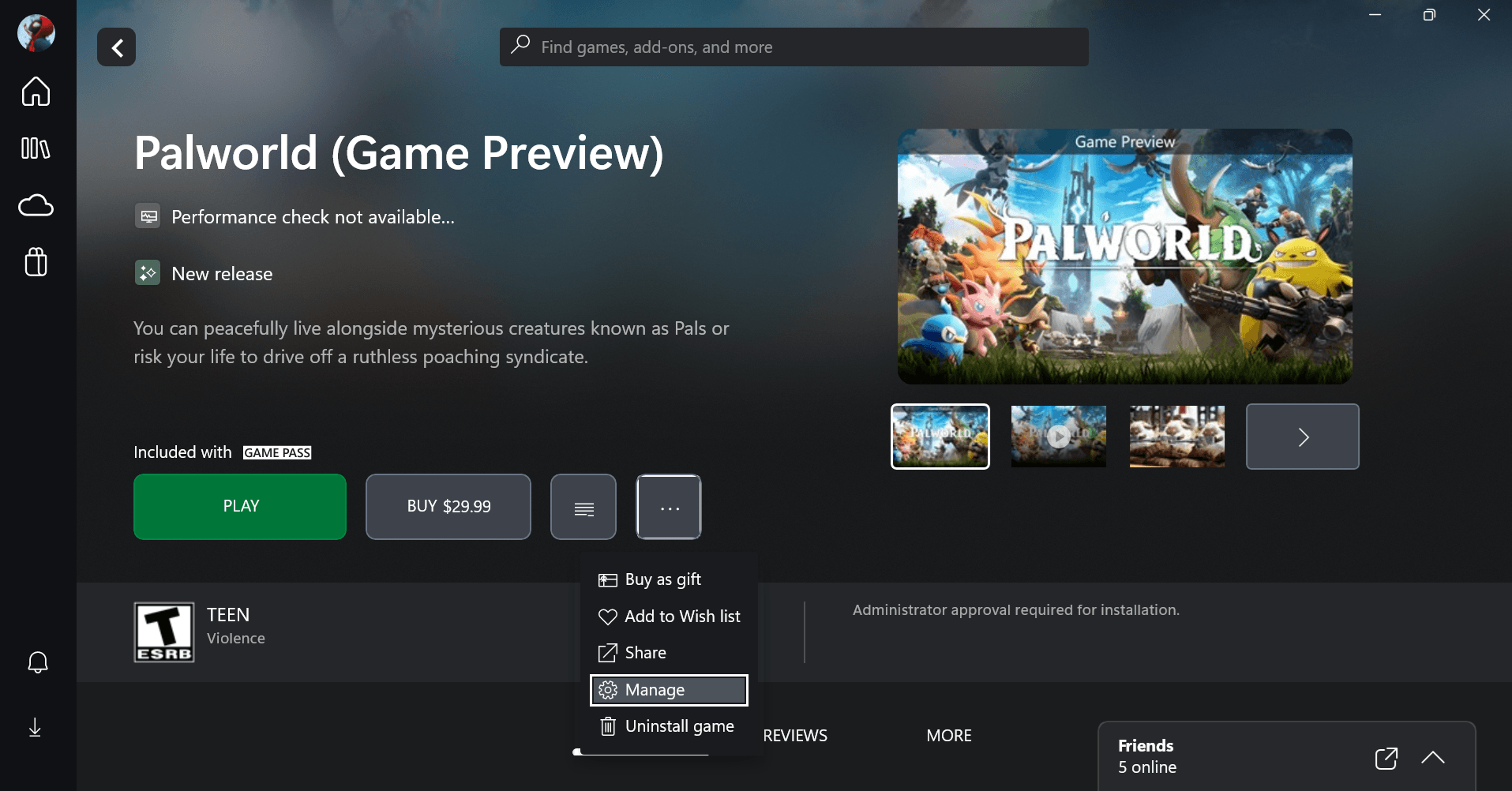Click the BUY $29.99 button
Screen dimensions: 1512x791
[x=448, y=507]
